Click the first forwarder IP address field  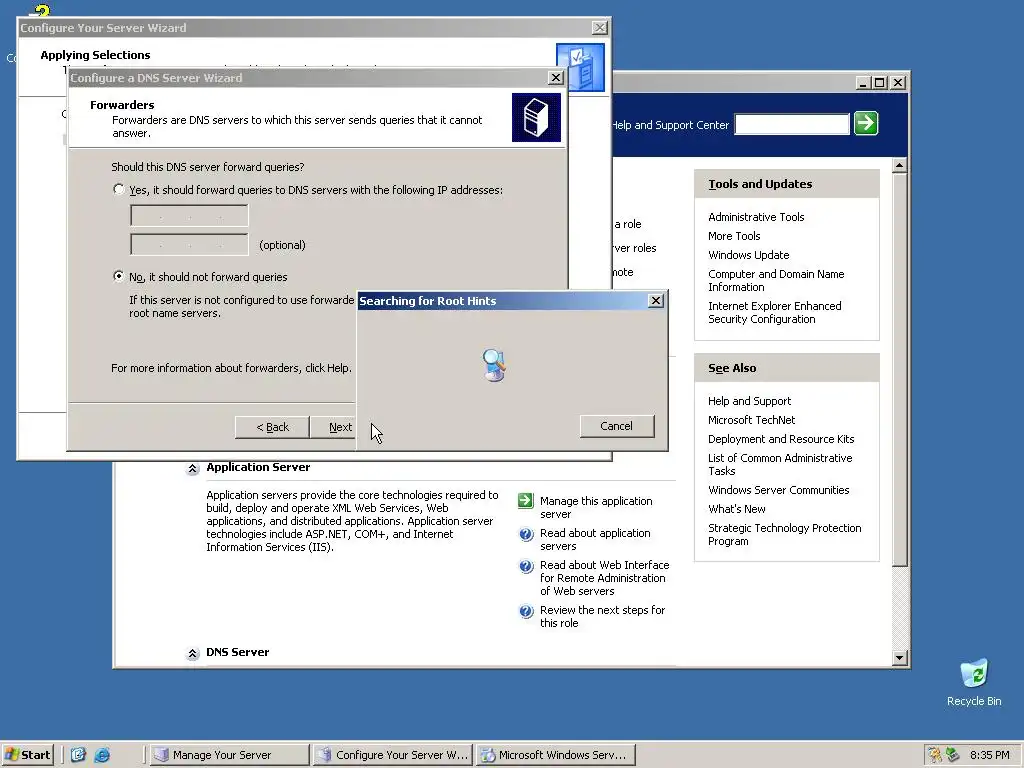pos(189,216)
